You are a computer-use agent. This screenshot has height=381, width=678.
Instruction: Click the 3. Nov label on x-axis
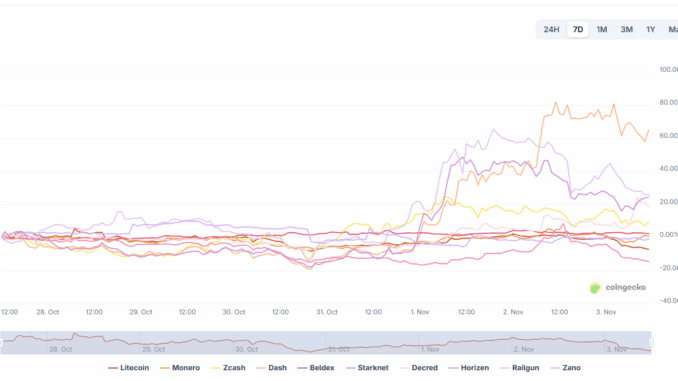pyautogui.click(x=606, y=312)
